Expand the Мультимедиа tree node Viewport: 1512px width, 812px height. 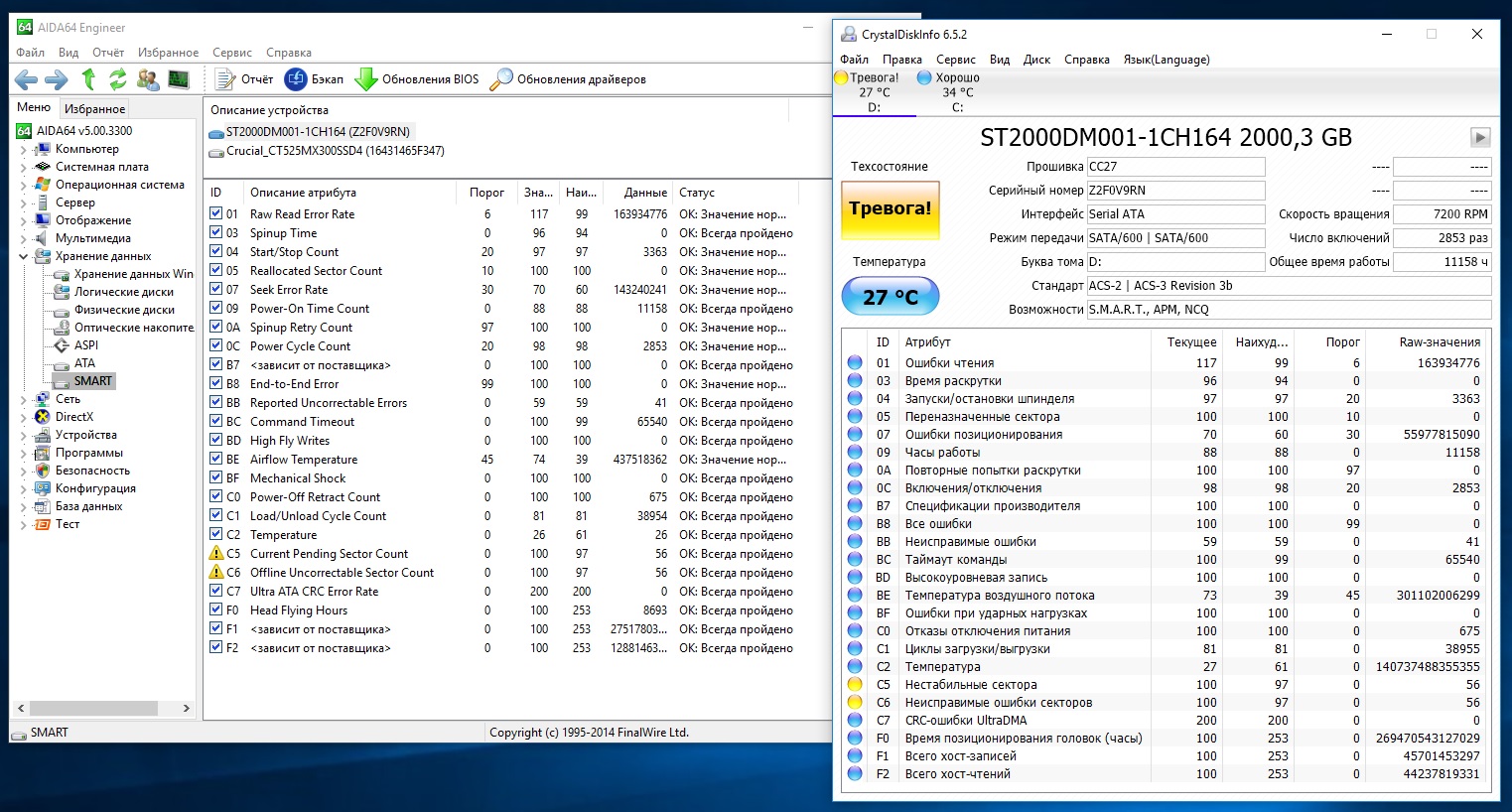(x=23, y=239)
